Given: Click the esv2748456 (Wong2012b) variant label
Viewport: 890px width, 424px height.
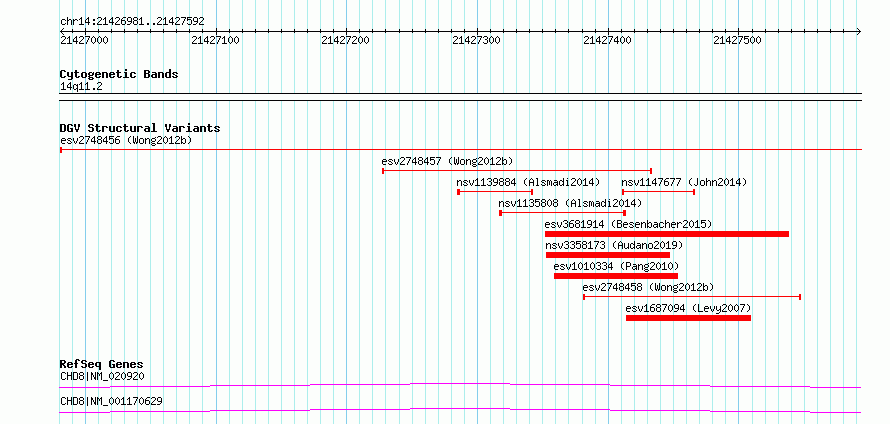Looking at the screenshot, I should [x=126, y=140].
